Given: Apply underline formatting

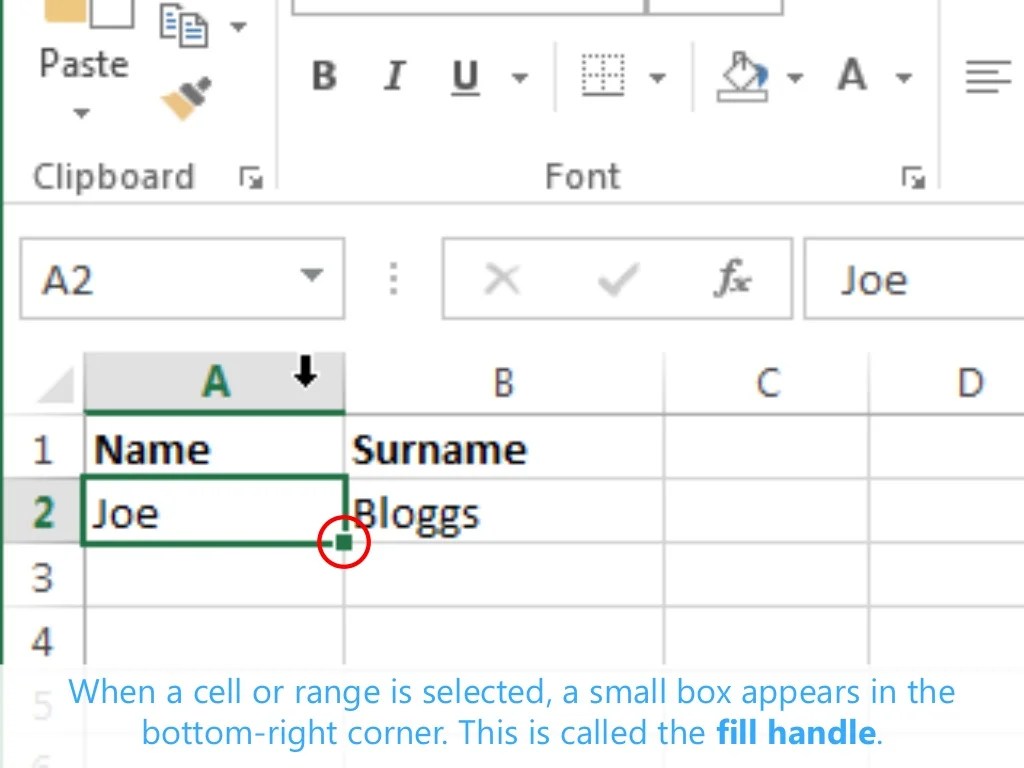Looking at the screenshot, I should click(x=463, y=77).
